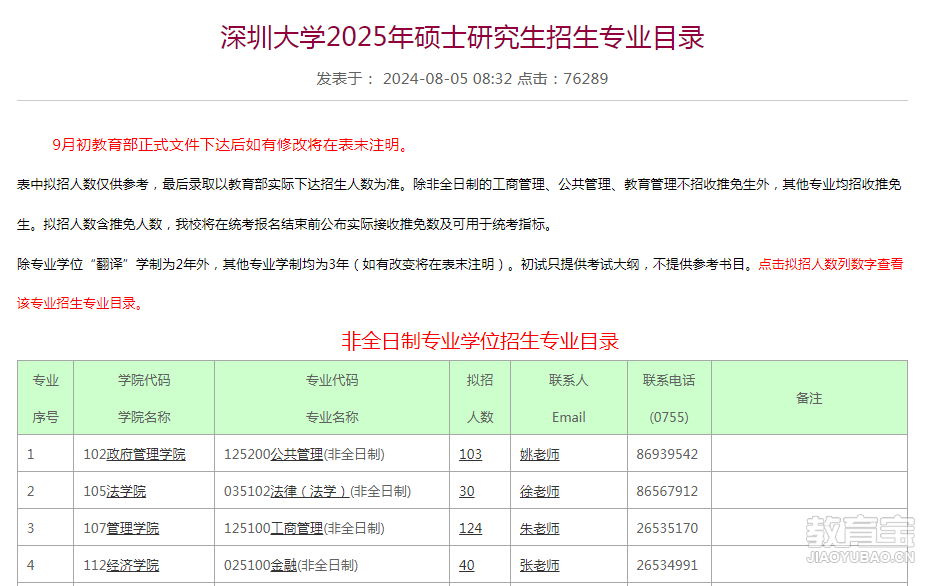Viewport: 936px width, 586px height.
Task: Select phone number 86567912
Action: pyautogui.click(x=667, y=491)
